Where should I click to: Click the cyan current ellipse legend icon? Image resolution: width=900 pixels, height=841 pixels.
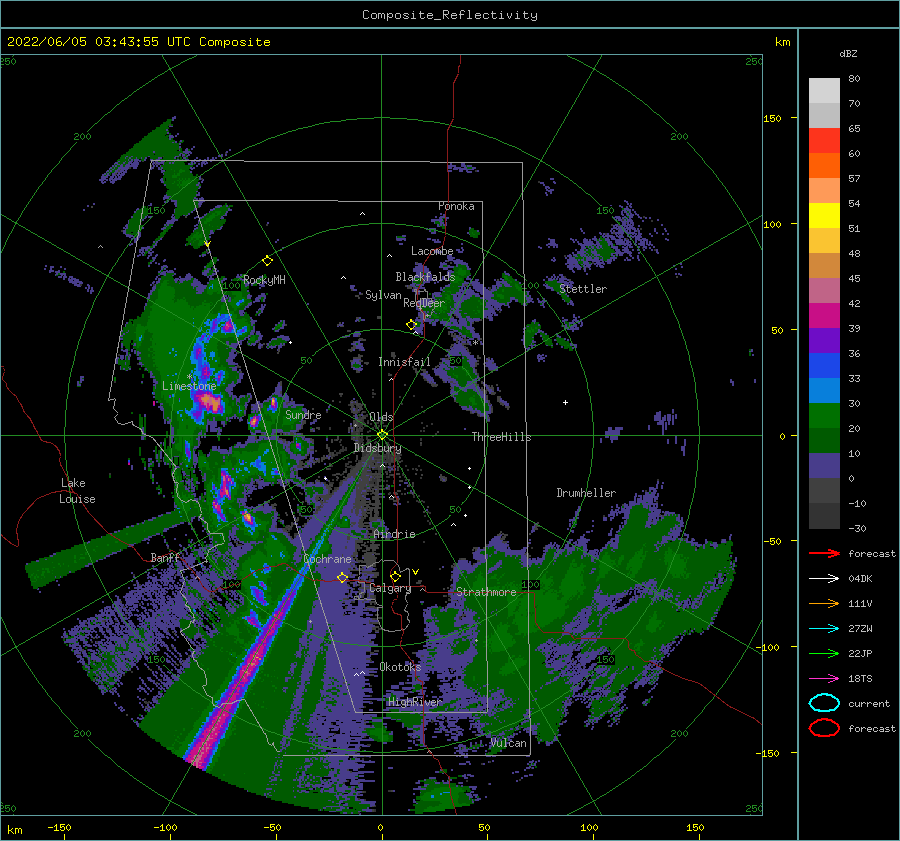[x=824, y=703]
